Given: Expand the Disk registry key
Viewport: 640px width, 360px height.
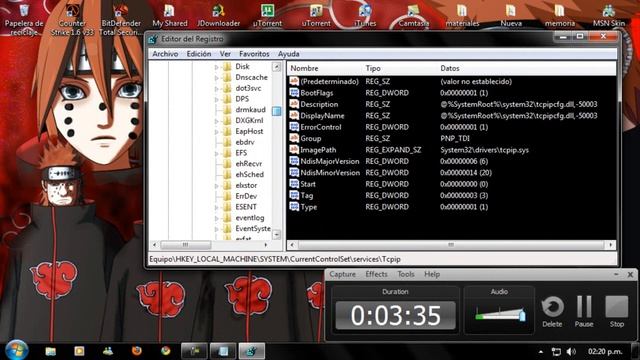Looking at the screenshot, I should 217,67.
